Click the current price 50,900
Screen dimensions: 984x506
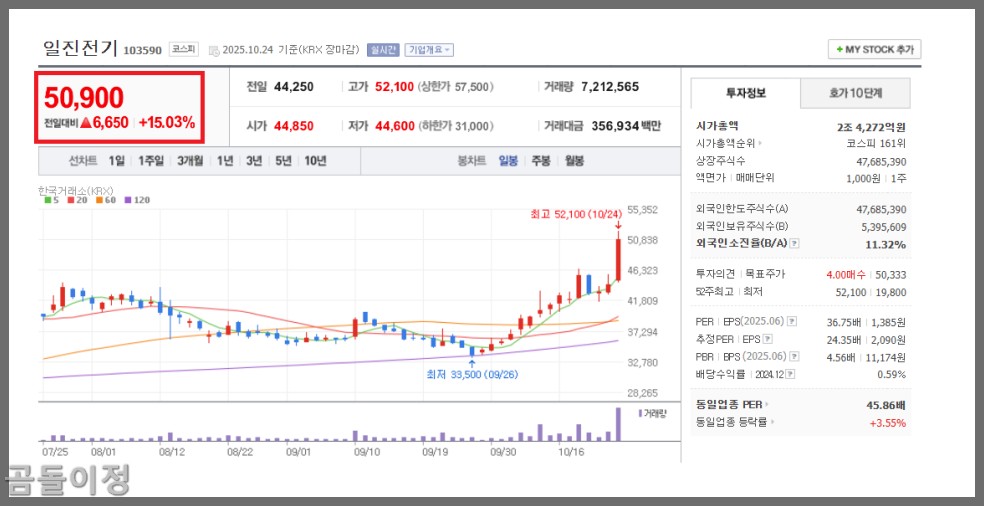tap(83, 98)
